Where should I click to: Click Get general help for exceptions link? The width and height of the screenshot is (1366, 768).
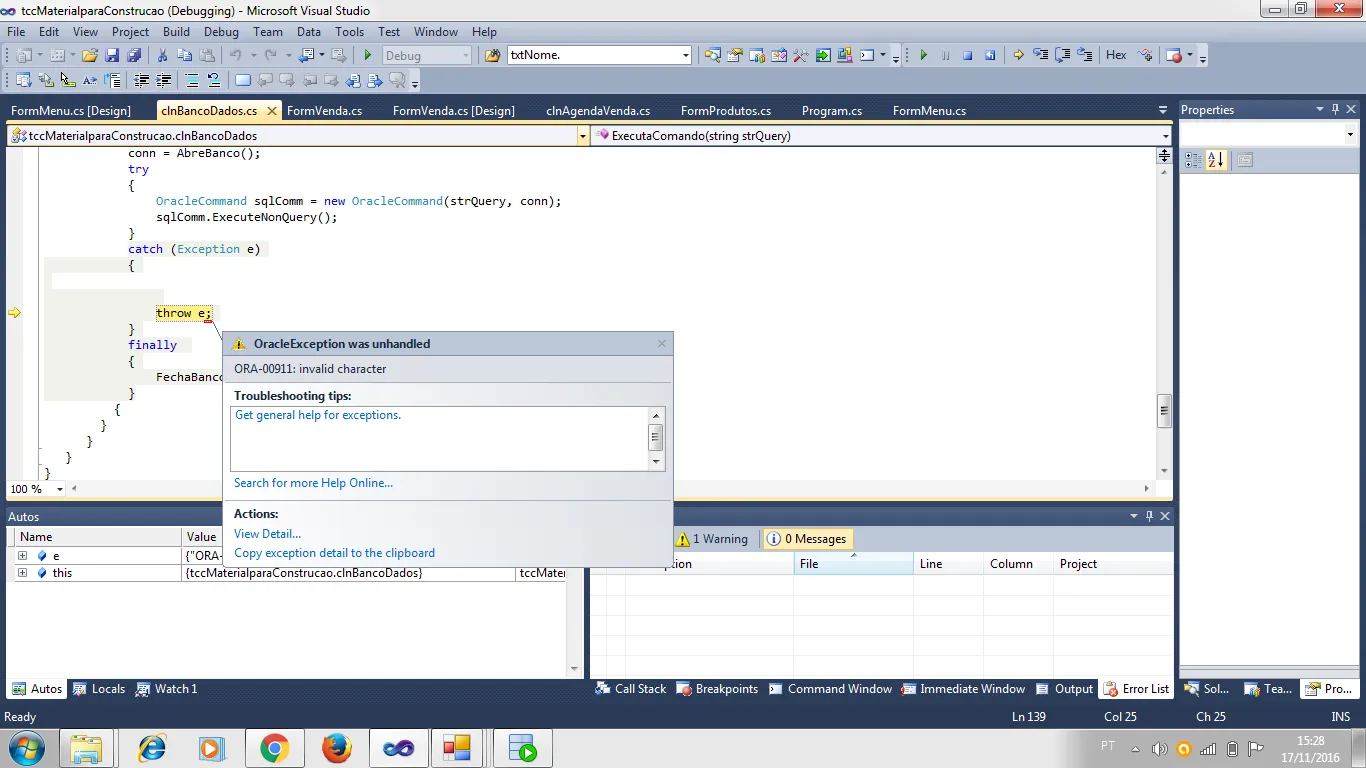tap(318, 415)
